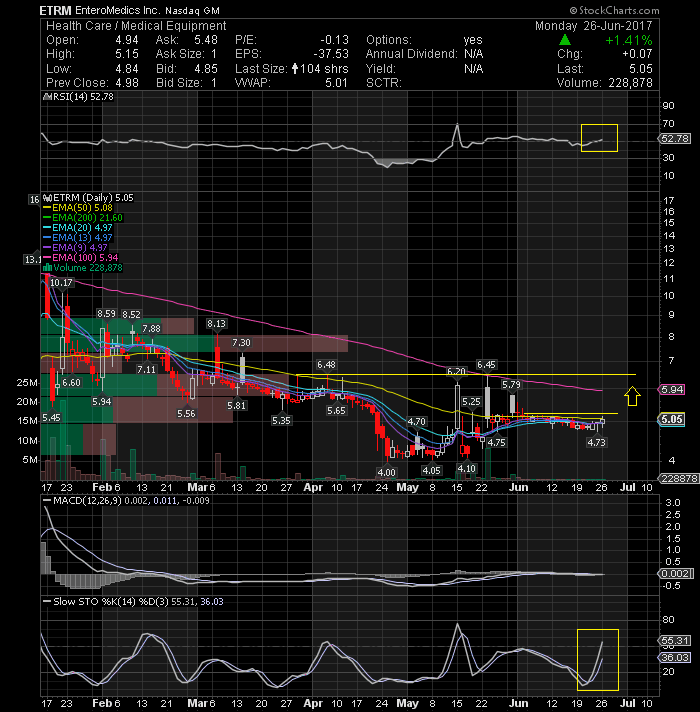The width and height of the screenshot is (700, 712).
Task: Click the 5.05 last price axis tag
Action: (x=671, y=420)
